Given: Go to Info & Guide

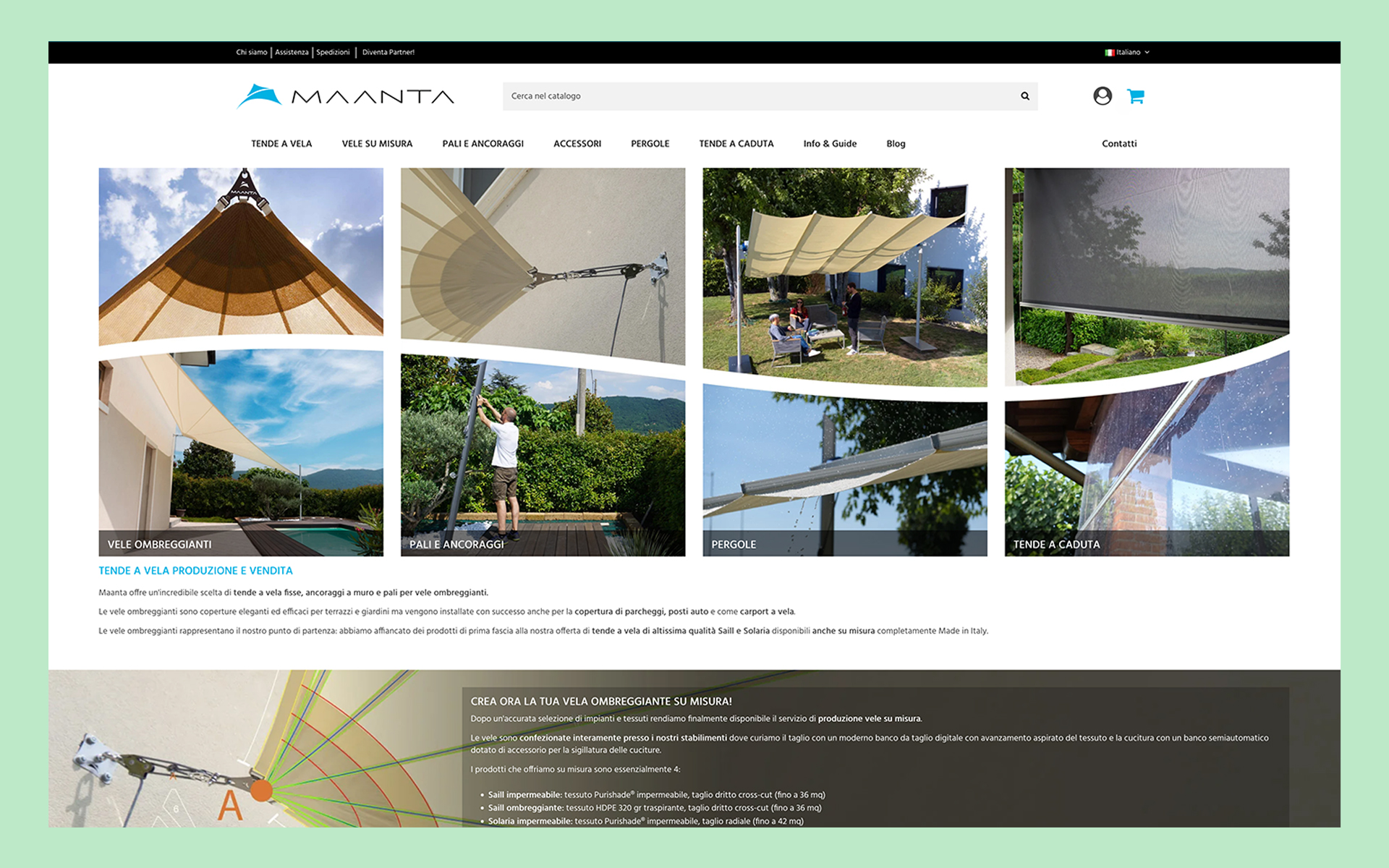Looking at the screenshot, I should 829,144.
